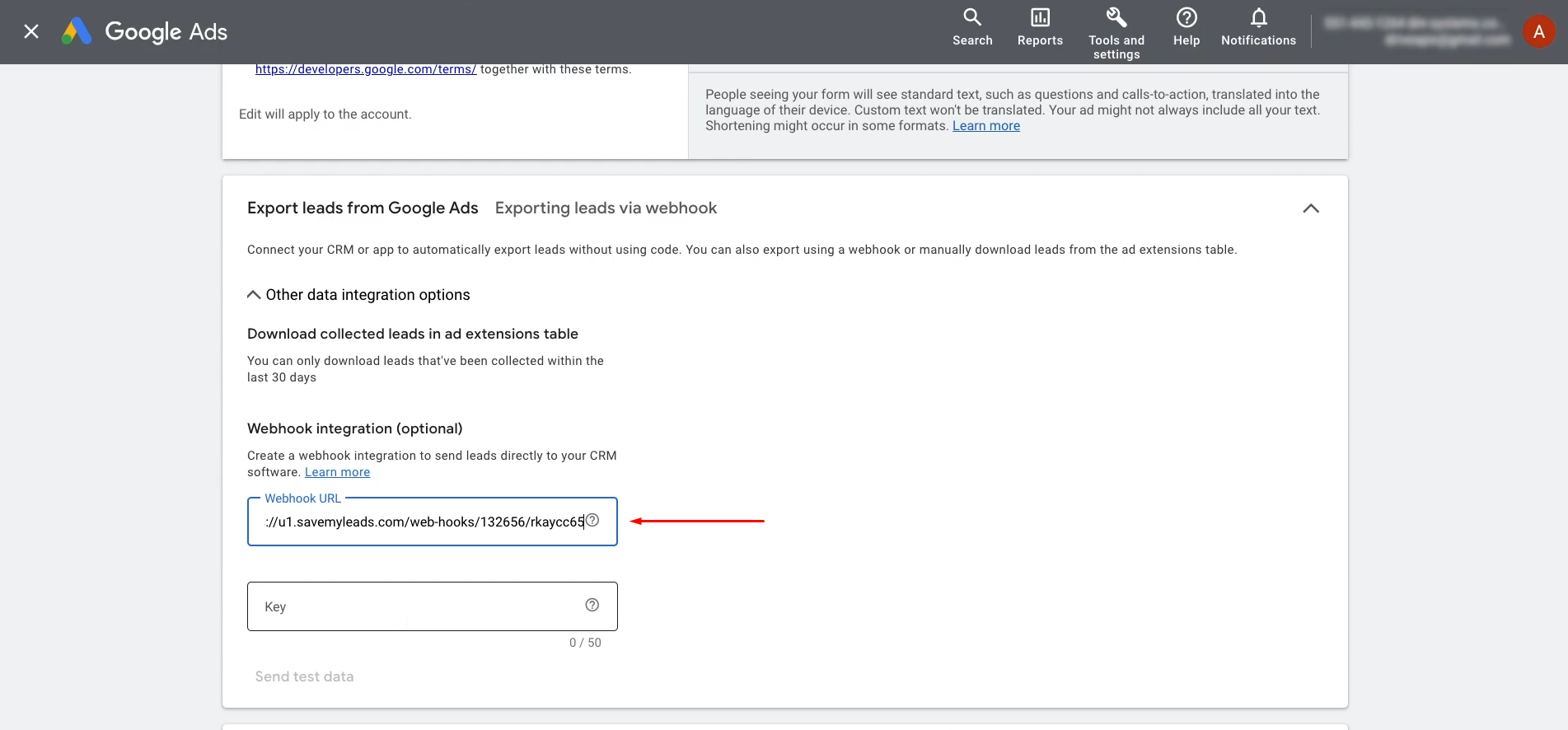Open the developers.google.com/terms link
This screenshot has height=730, width=1568.
click(x=365, y=70)
